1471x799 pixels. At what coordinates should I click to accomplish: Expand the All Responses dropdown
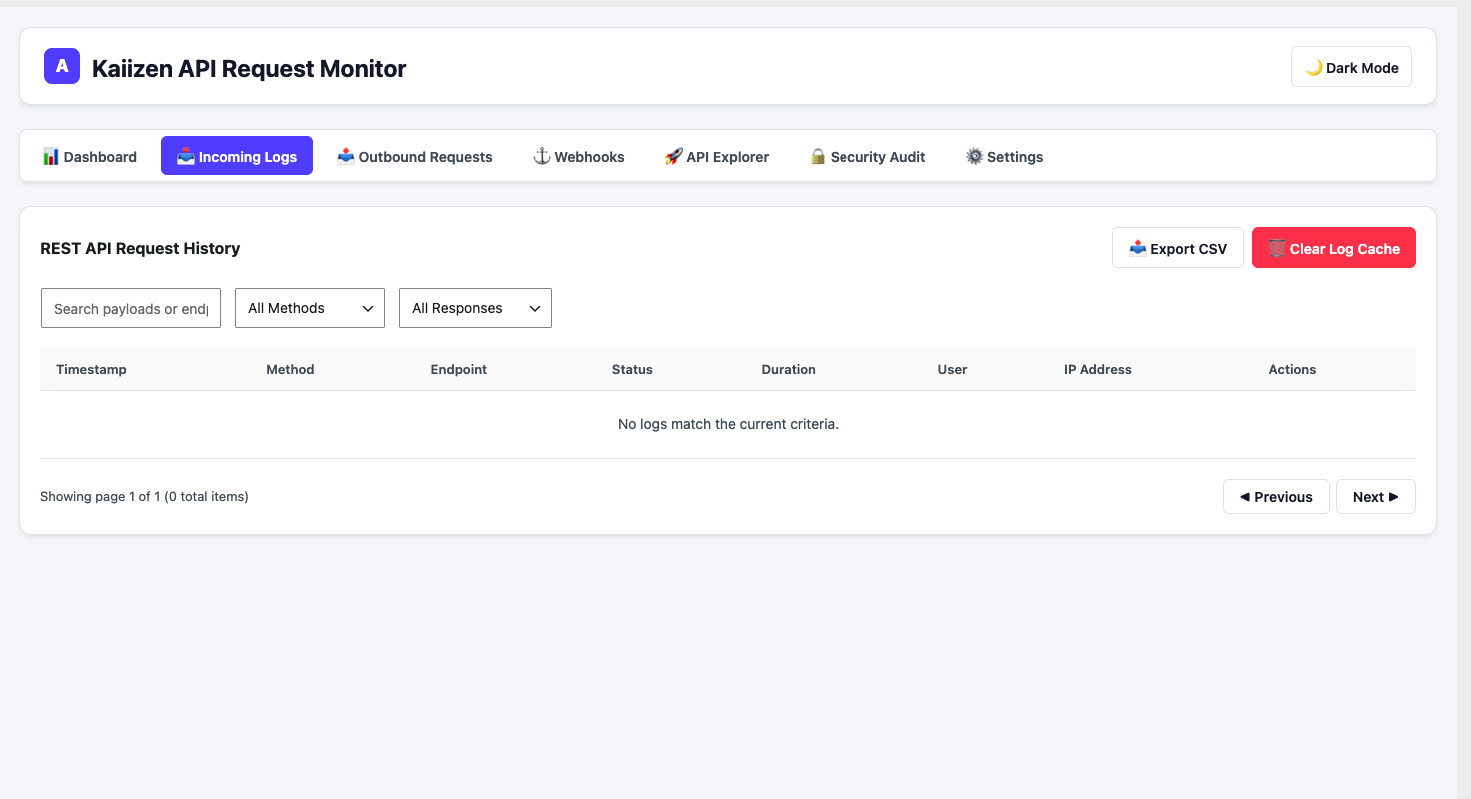475,308
